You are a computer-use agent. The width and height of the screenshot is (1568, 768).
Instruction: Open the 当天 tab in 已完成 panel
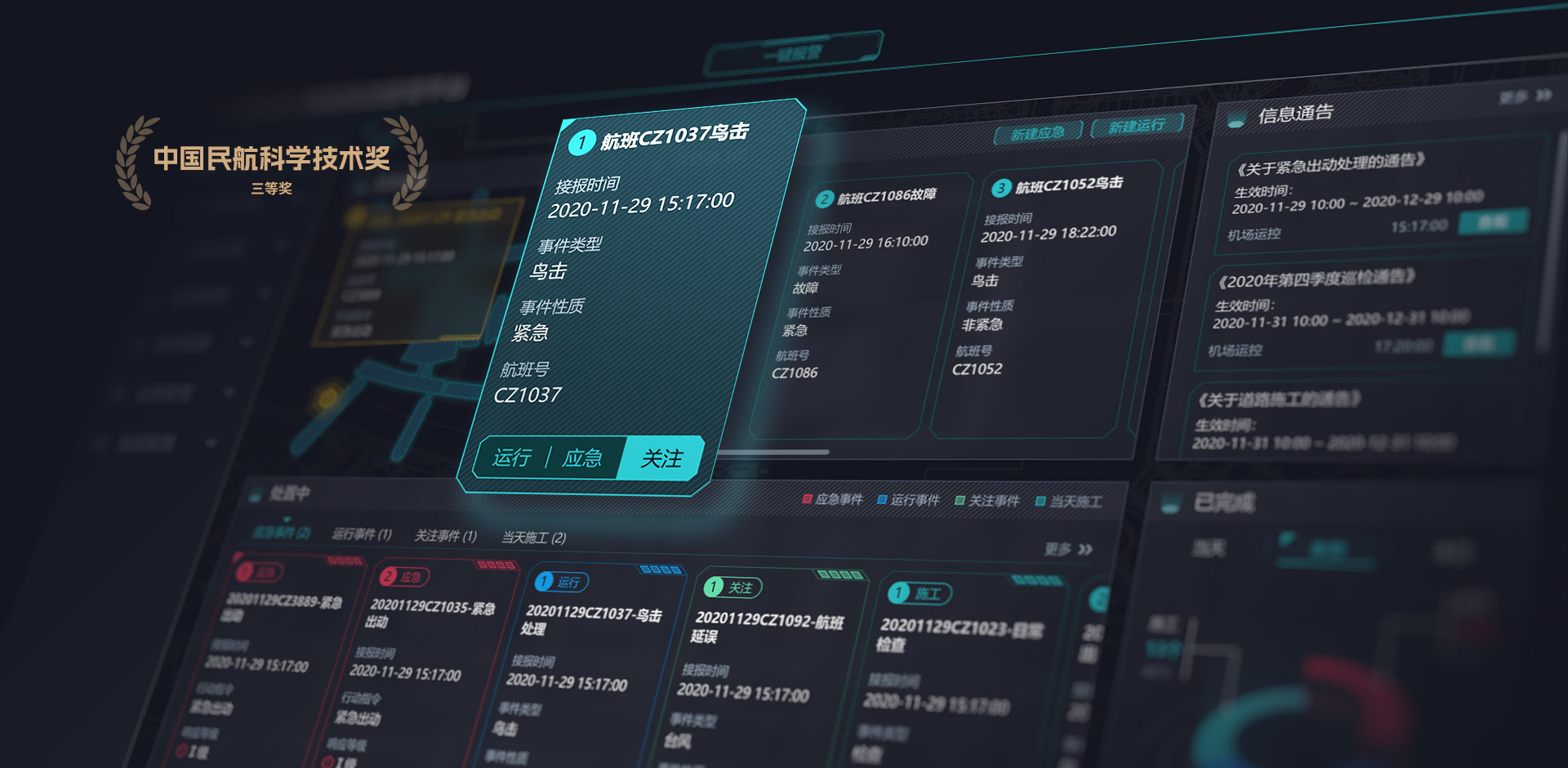1209,547
